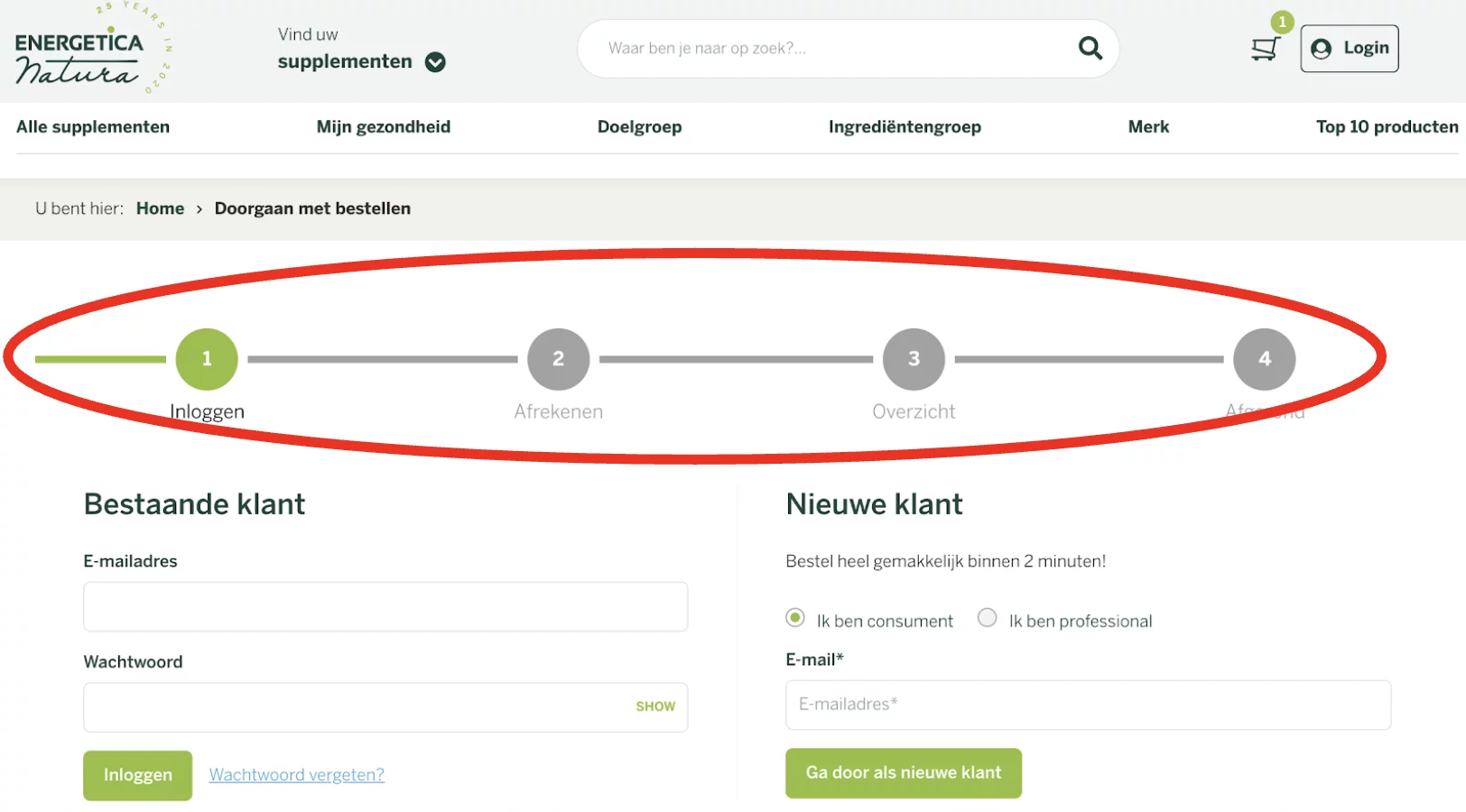Click the Login button
The width and height of the screenshot is (1466, 812).
pos(1350,49)
